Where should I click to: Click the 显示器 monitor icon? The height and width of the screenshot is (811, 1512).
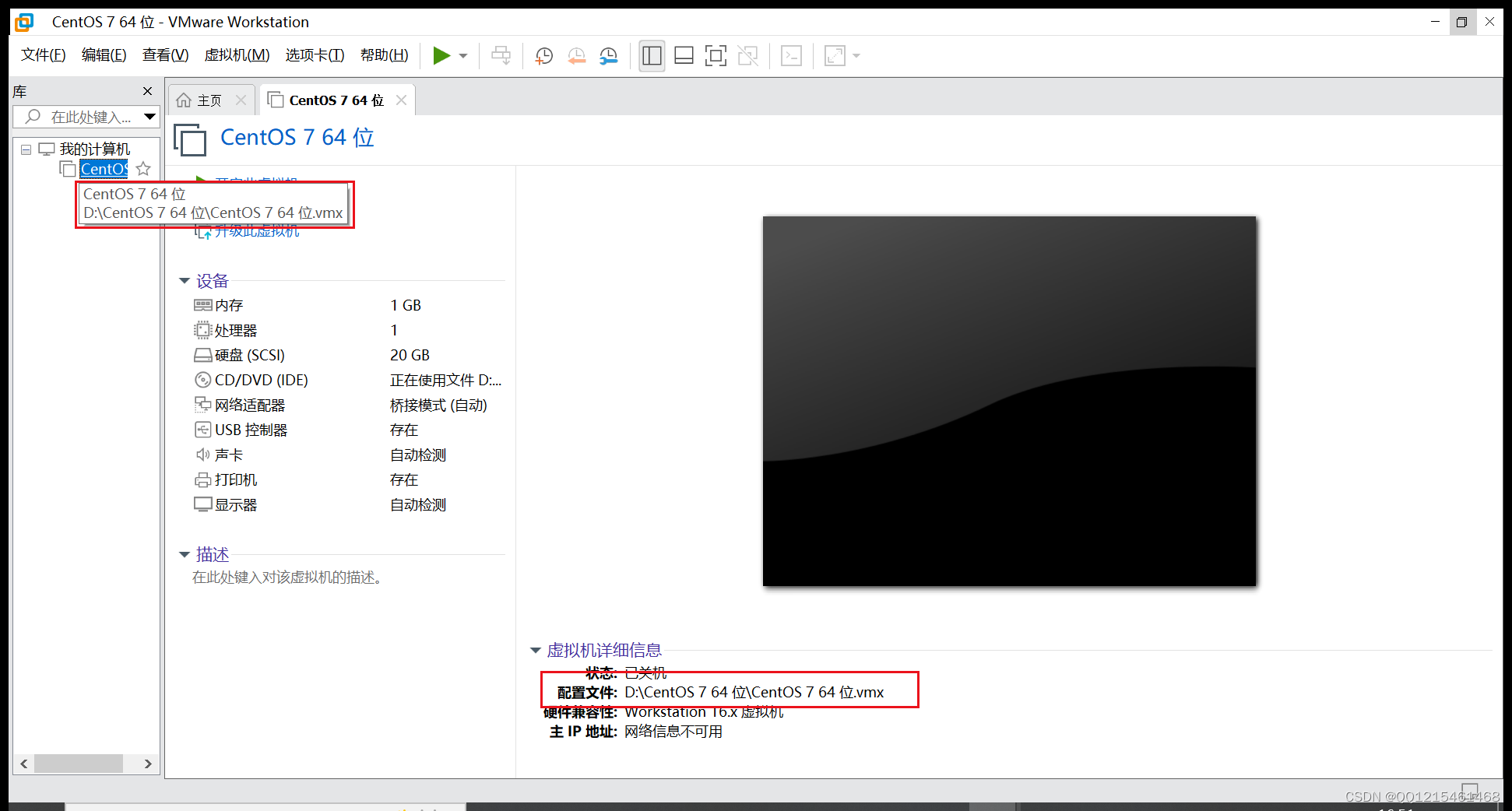click(x=202, y=504)
